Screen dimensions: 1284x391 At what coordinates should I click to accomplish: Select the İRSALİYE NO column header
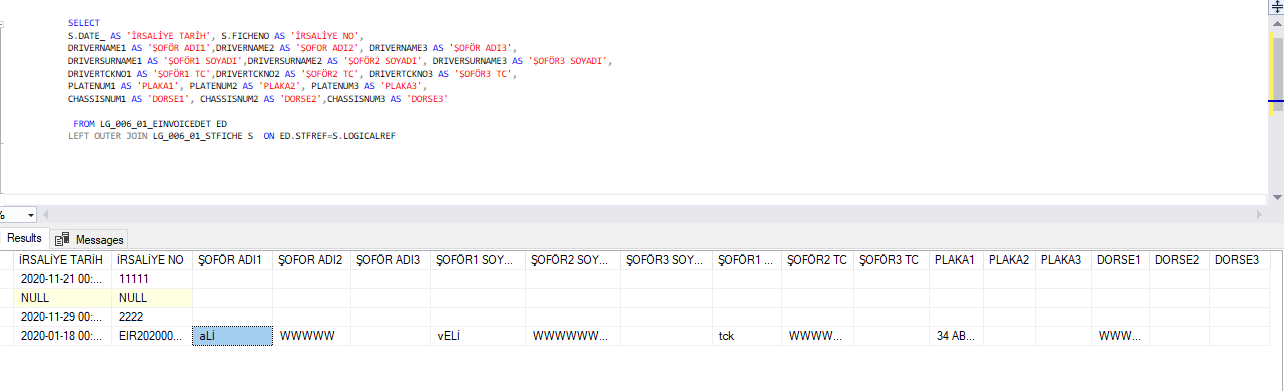151,260
